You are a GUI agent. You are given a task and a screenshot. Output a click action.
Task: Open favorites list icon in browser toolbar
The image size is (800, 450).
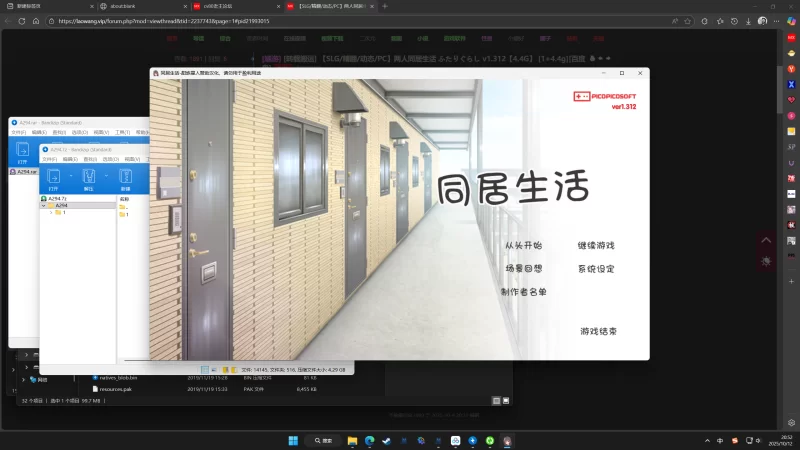point(720,21)
